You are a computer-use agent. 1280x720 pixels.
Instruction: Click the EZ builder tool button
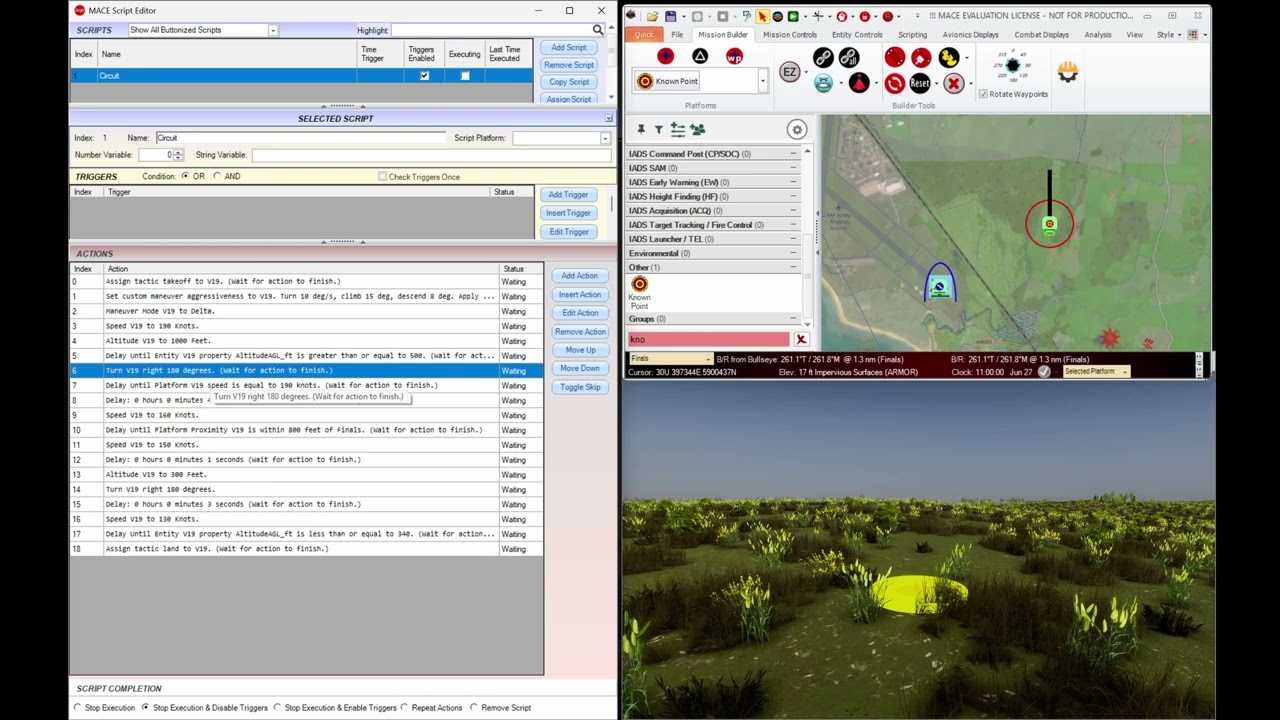click(x=790, y=72)
